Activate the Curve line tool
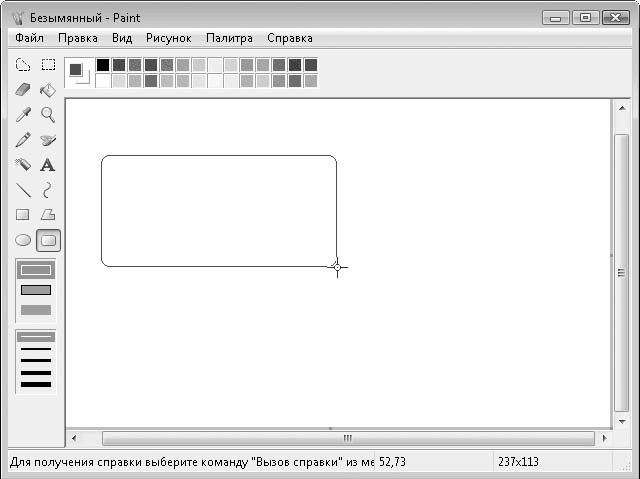 (48, 190)
